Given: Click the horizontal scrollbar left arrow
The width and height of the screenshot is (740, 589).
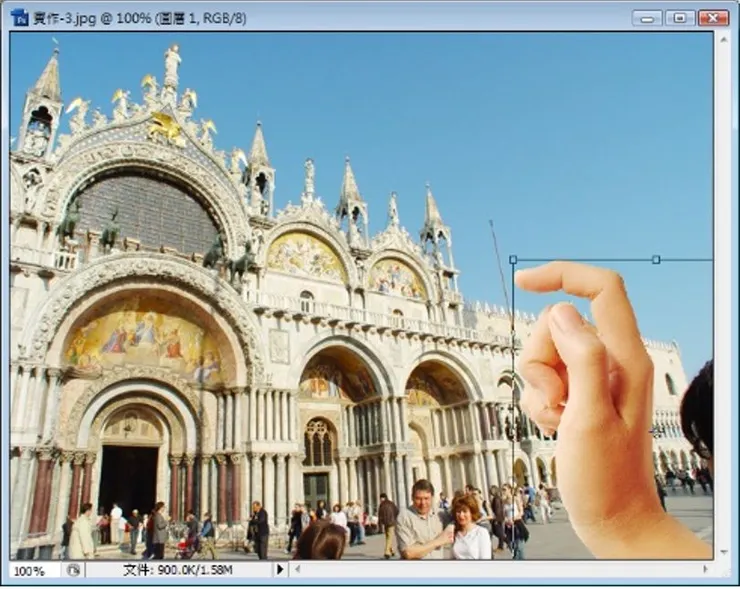Looking at the screenshot, I should [297, 570].
